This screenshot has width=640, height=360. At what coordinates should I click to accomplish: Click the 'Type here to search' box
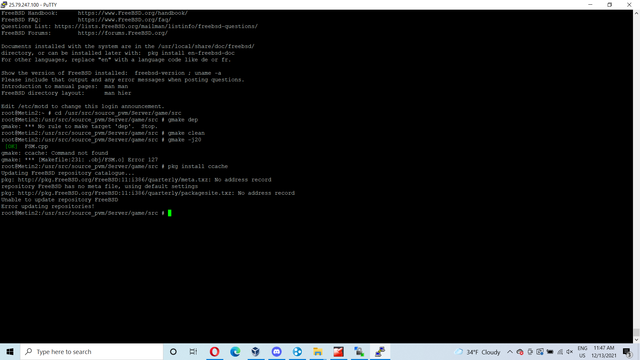pos(91,351)
